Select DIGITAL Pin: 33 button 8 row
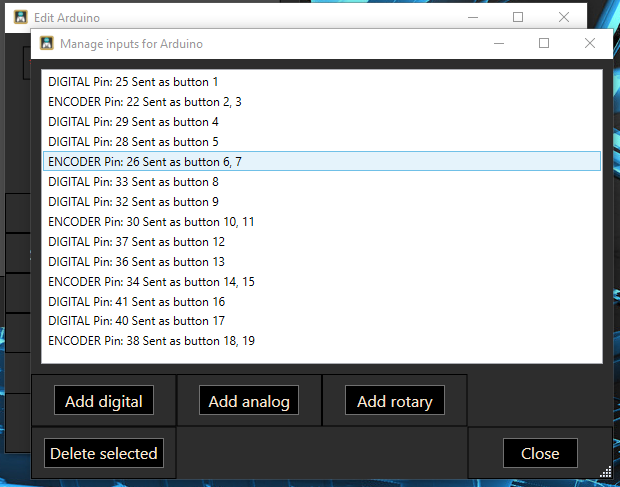 click(x=322, y=181)
